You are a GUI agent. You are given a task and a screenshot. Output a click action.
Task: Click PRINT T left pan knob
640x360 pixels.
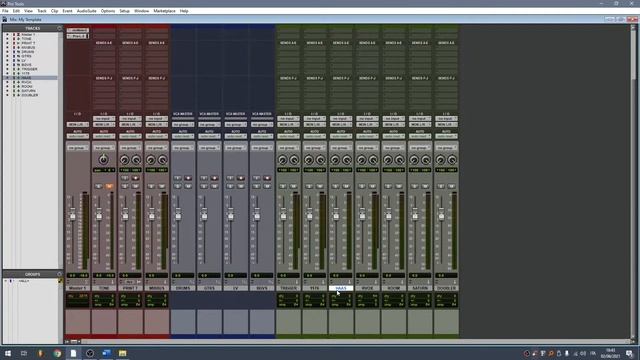point(124,160)
